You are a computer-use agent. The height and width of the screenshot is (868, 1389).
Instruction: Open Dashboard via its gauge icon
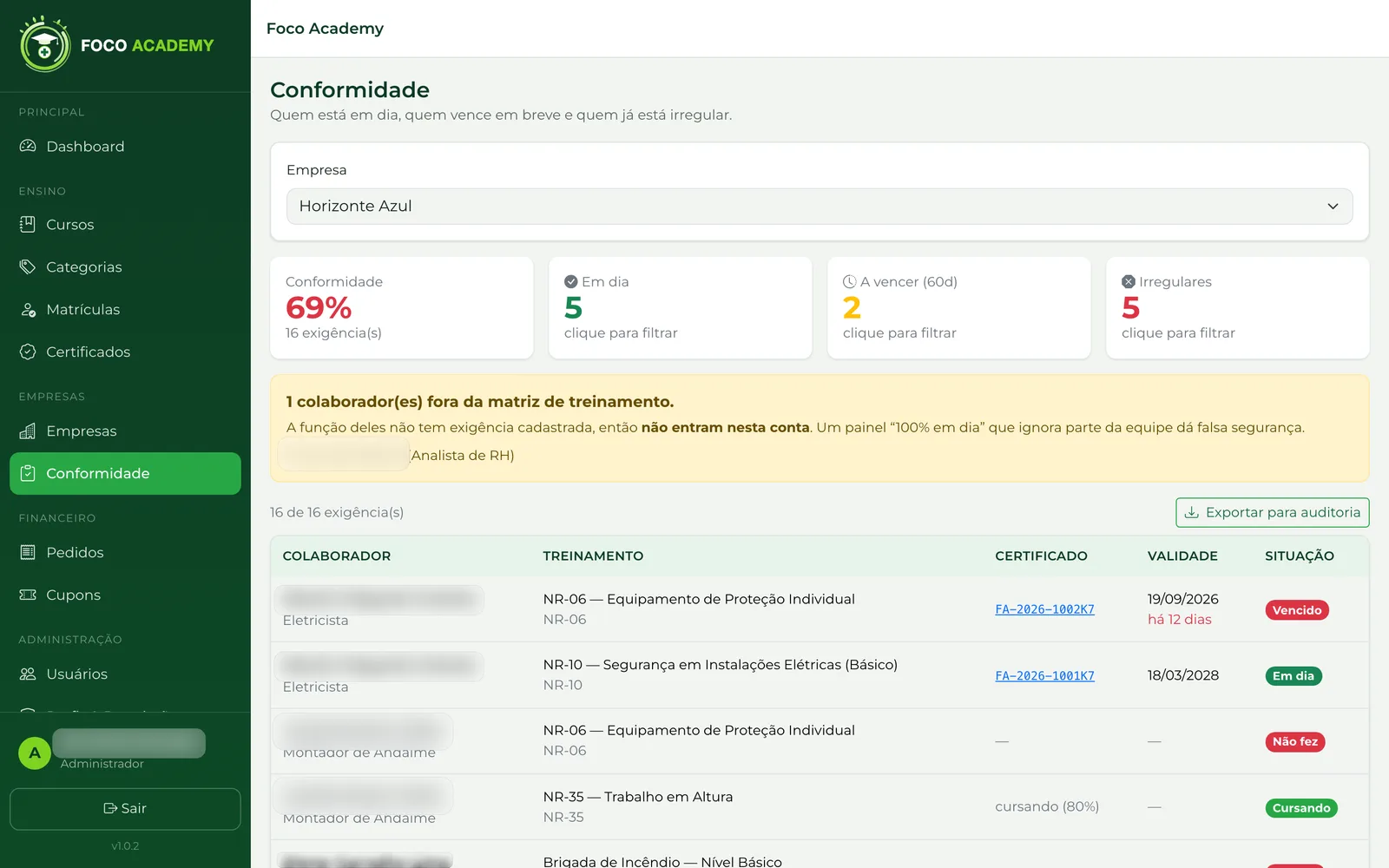(28, 146)
